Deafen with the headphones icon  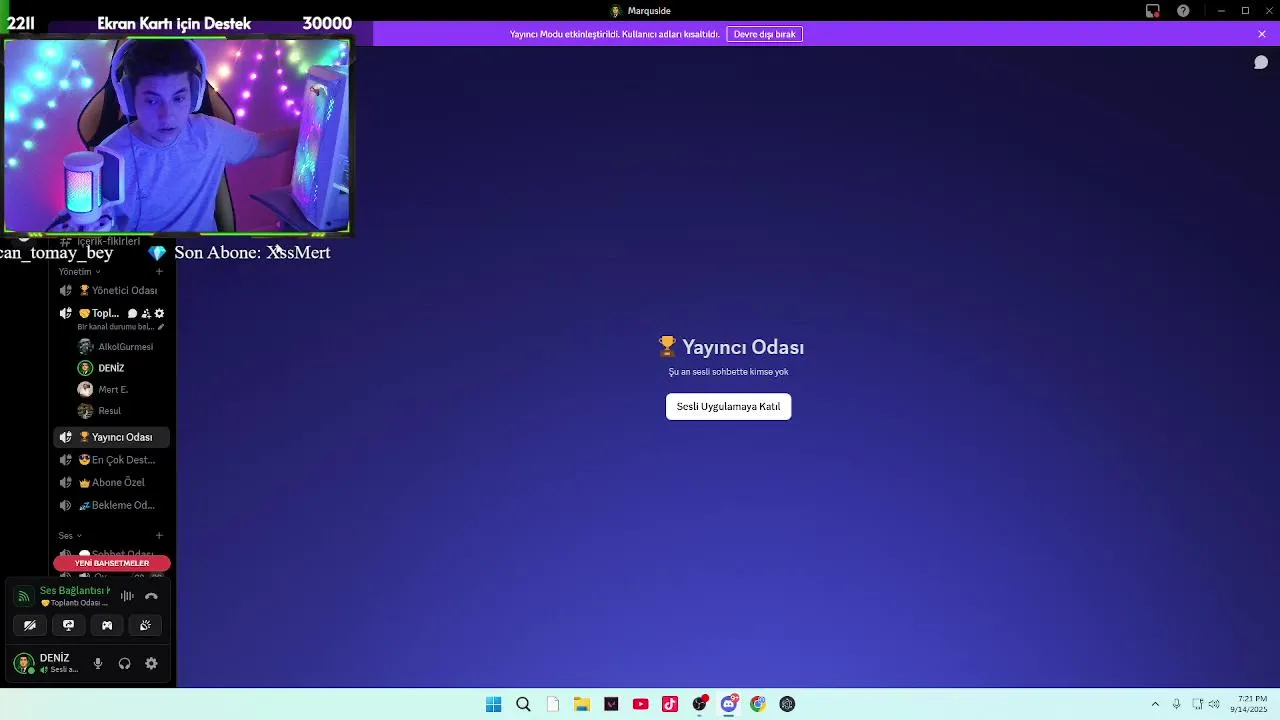tap(124, 663)
